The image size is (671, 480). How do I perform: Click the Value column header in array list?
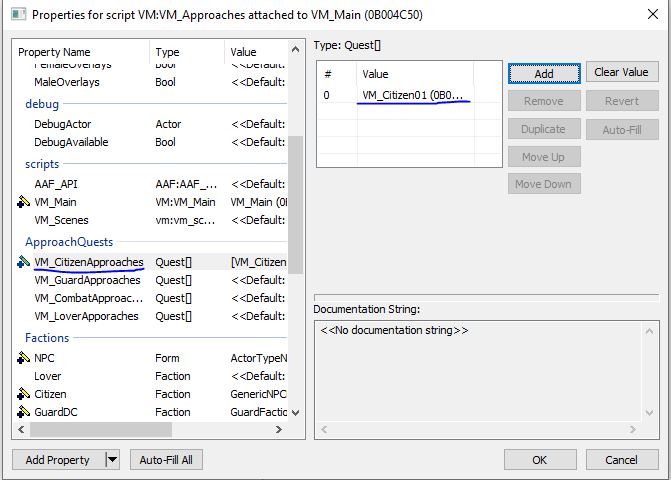pos(415,74)
